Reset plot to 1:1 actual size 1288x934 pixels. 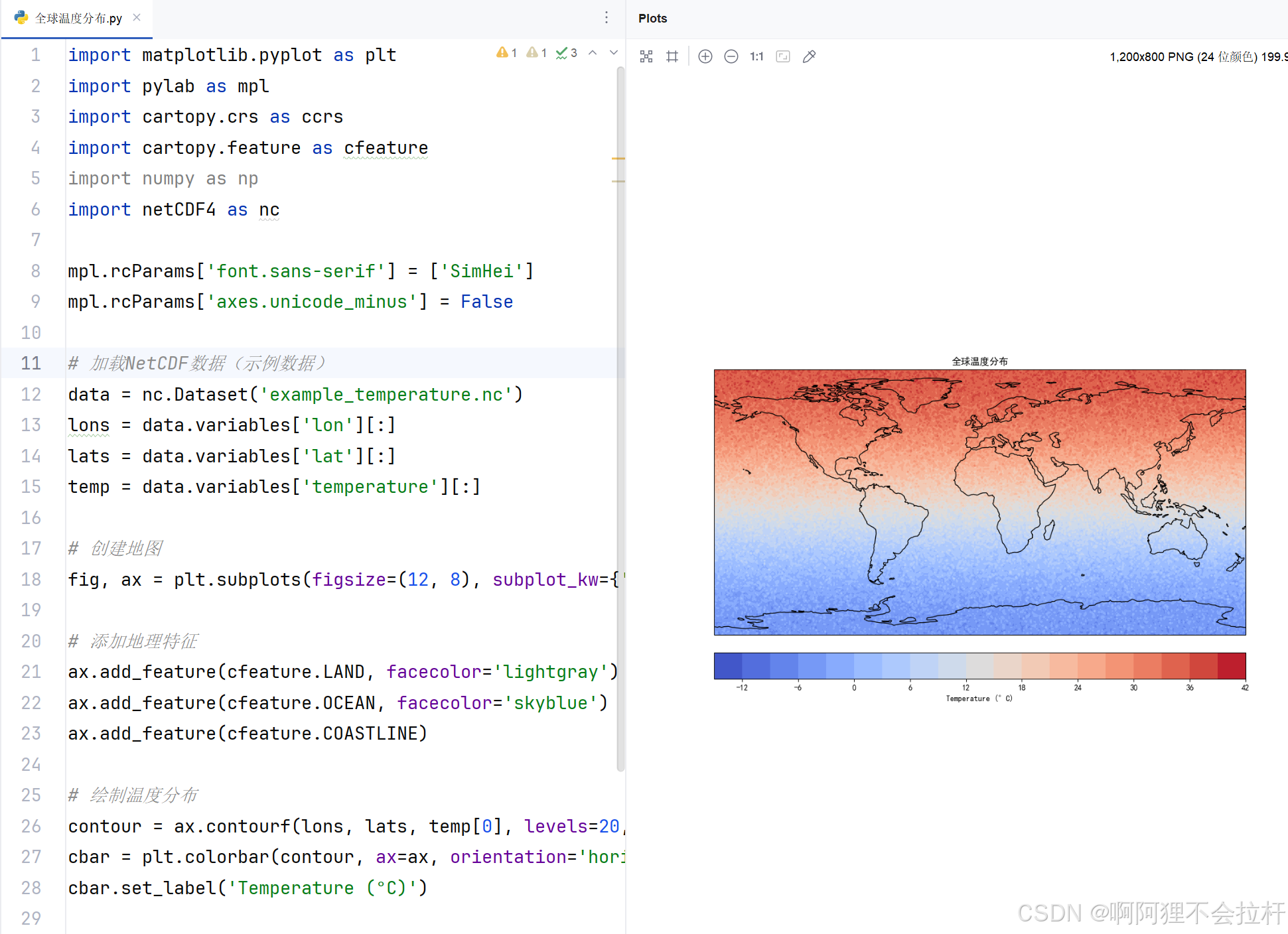coord(756,56)
